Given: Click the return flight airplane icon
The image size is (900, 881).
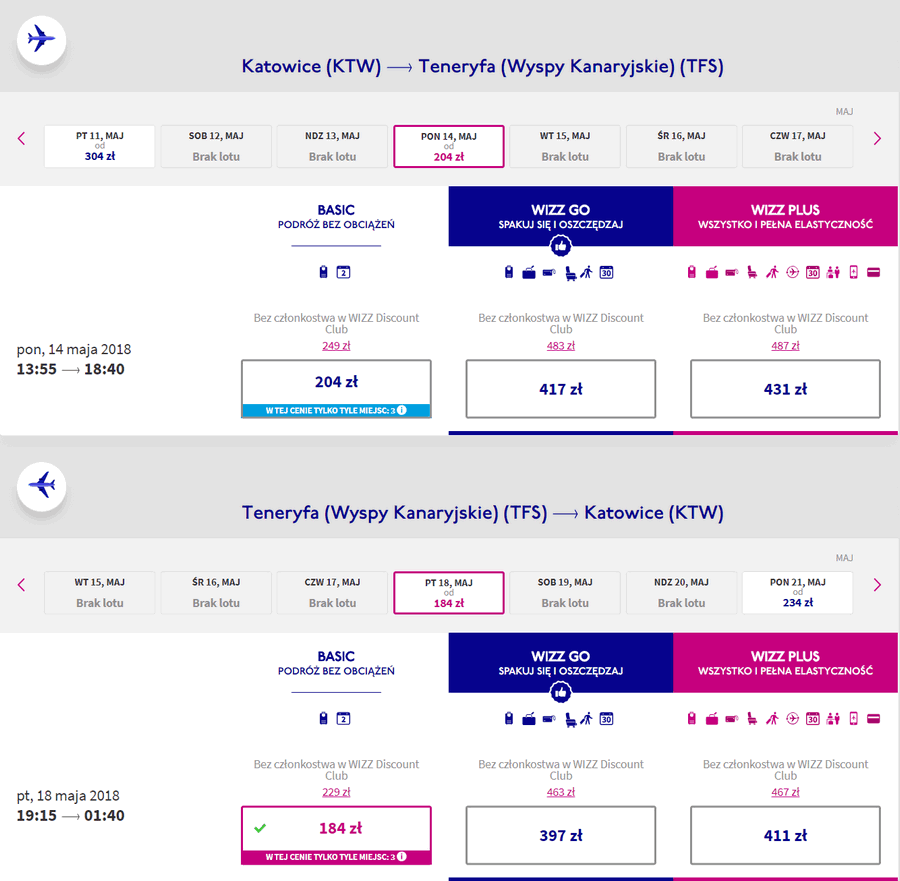Looking at the screenshot, I should [41, 486].
